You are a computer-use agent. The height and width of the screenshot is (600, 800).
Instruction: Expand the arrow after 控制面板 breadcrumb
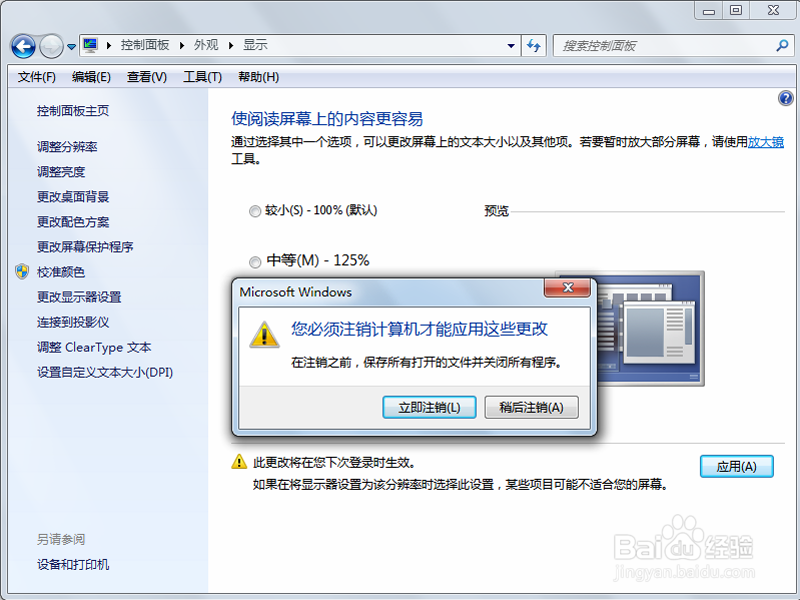point(182,45)
